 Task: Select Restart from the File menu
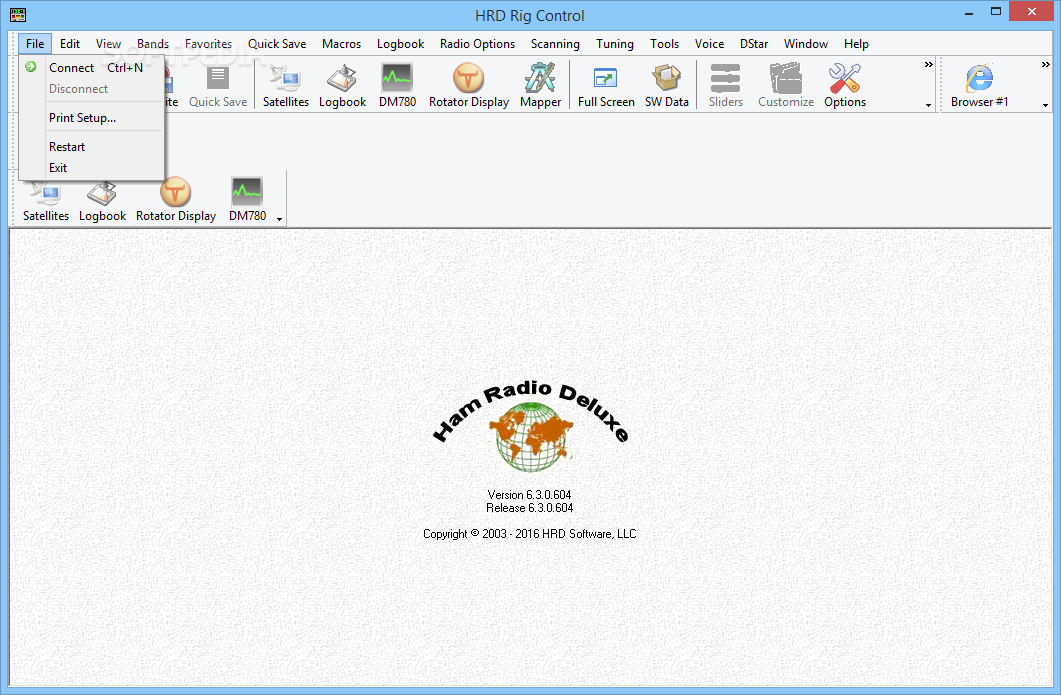(92, 147)
